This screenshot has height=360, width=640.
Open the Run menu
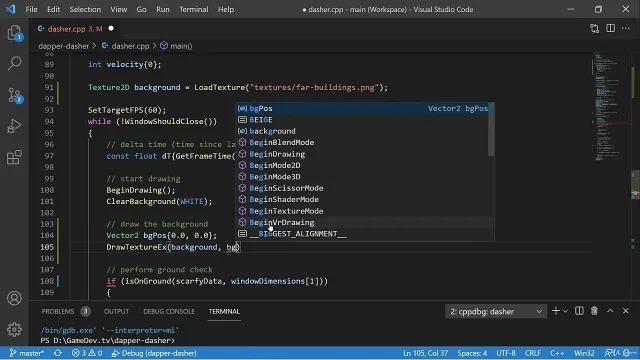pyautogui.click(x=162, y=9)
